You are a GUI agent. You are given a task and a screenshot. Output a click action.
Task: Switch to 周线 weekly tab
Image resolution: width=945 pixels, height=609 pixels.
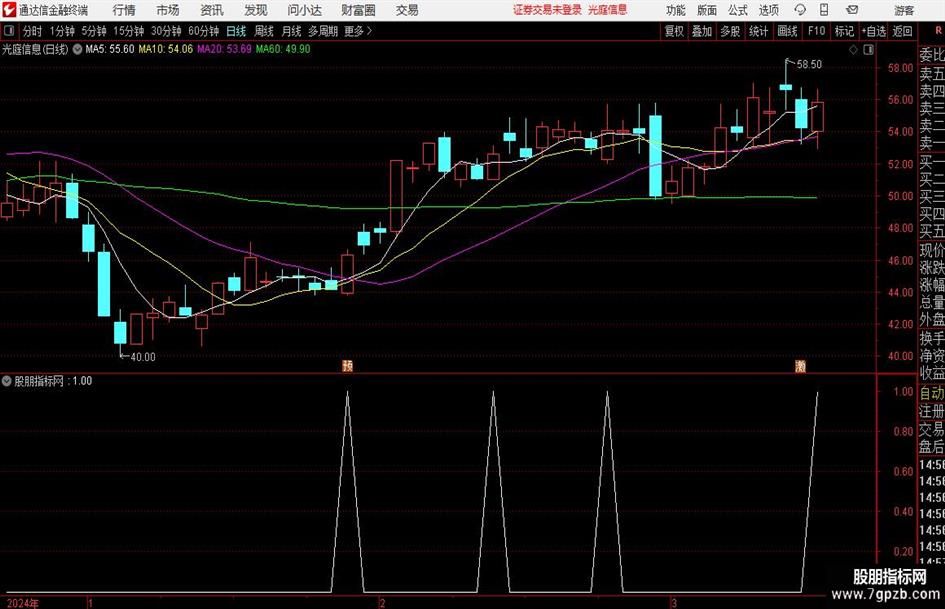pyautogui.click(x=263, y=31)
